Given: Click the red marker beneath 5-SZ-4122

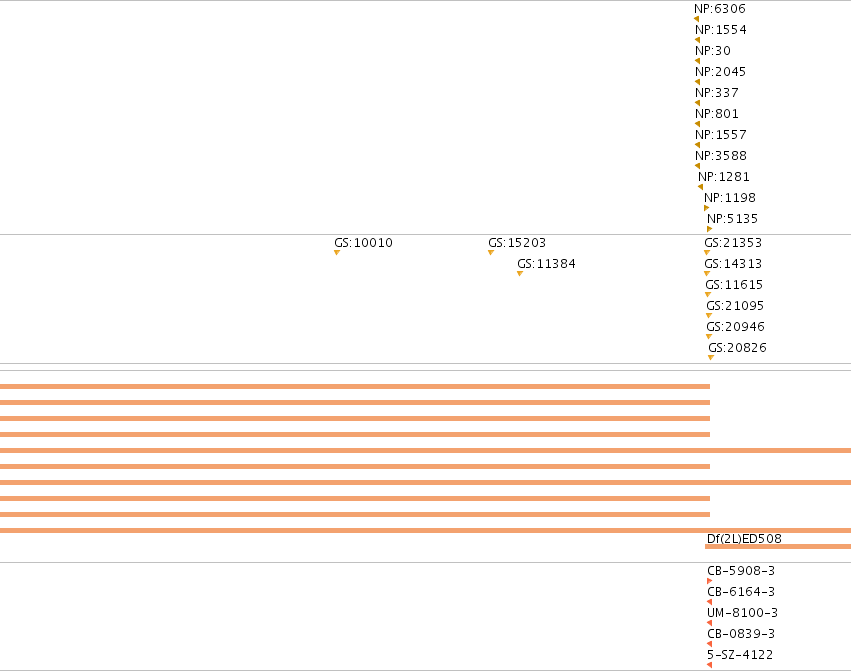Looking at the screenshot, I should 709,665.
